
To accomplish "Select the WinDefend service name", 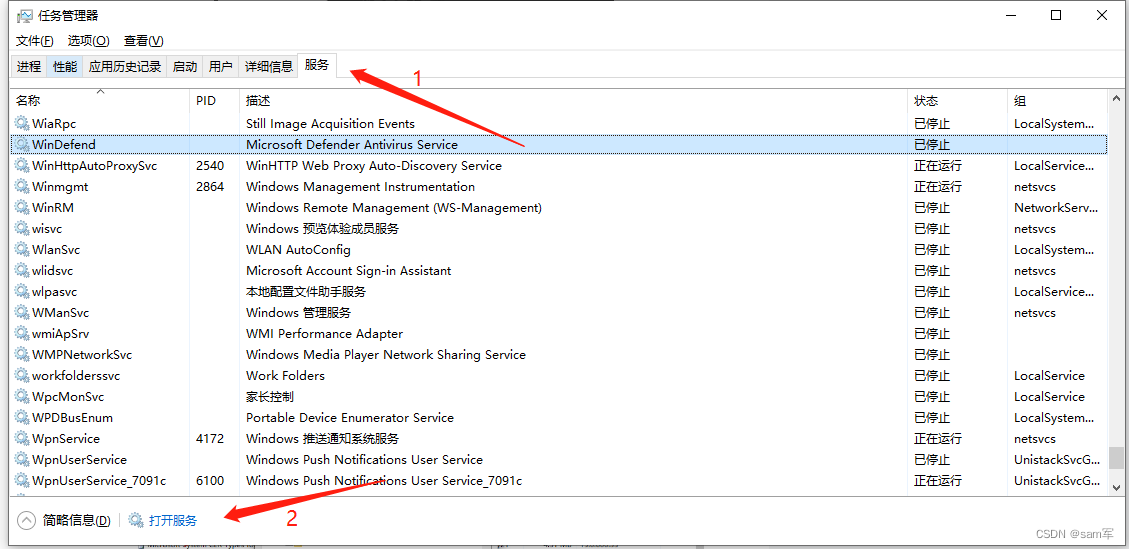I will coord(63,145).
